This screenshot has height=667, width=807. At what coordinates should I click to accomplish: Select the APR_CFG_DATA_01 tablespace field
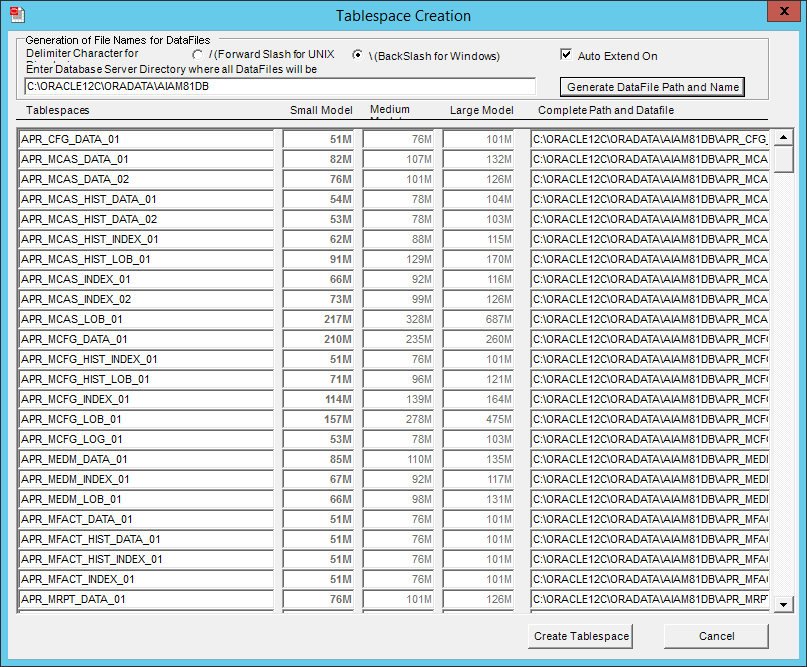click(146, 139)
